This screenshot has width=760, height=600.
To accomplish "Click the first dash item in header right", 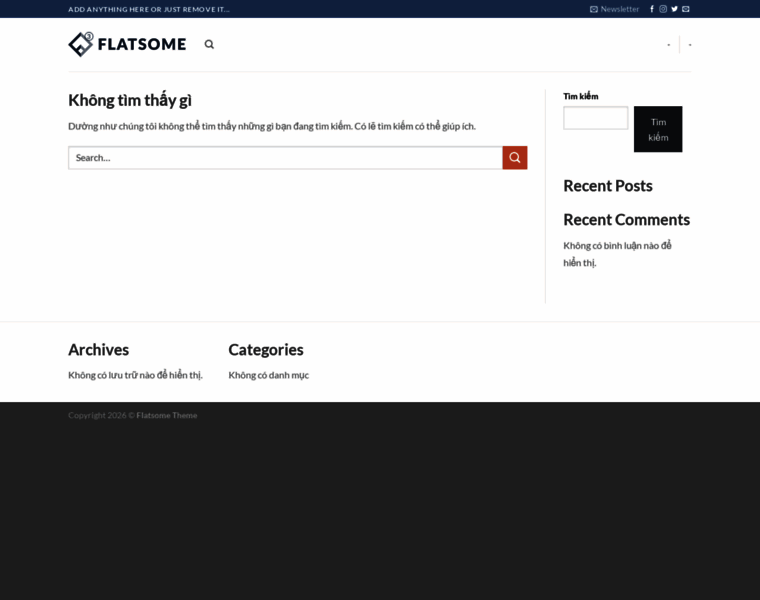I will point(669,45).
